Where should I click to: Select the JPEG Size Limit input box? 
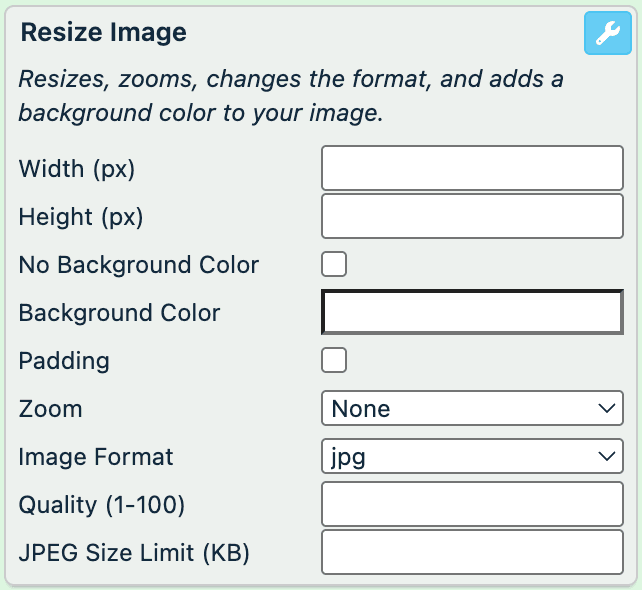472,552
